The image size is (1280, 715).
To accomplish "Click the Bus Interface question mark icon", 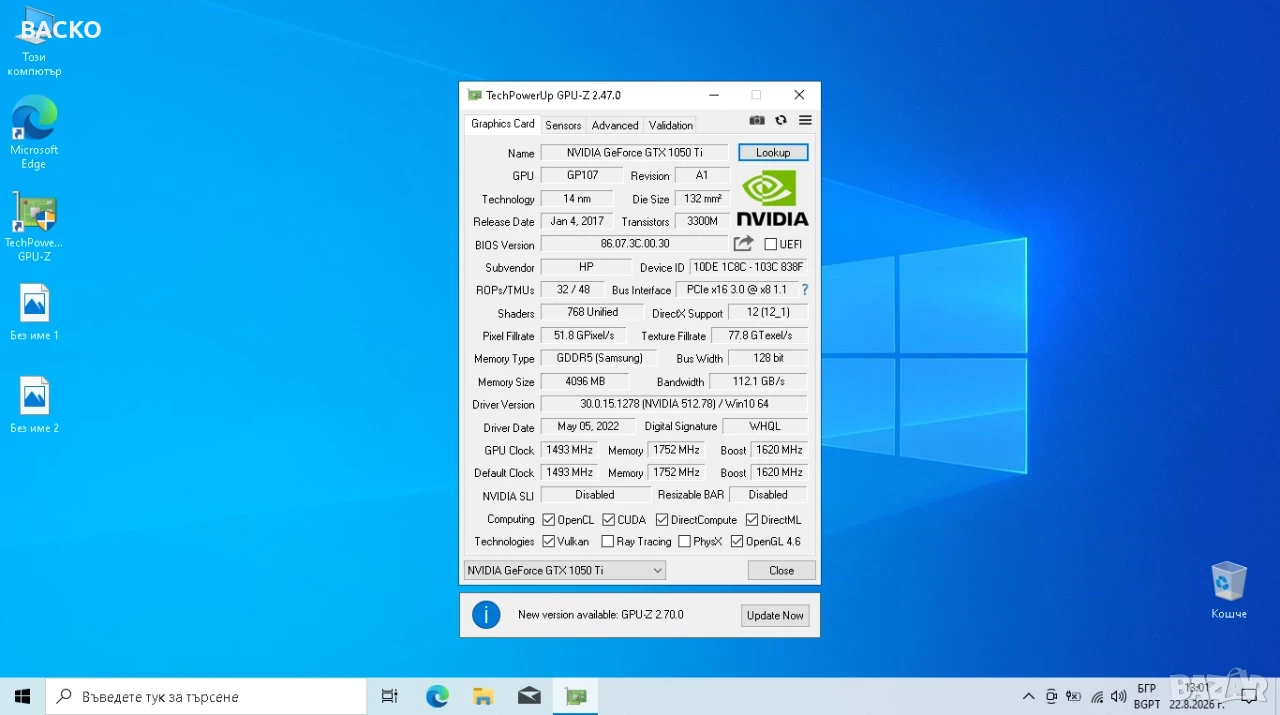I will [x=804, y=289].
